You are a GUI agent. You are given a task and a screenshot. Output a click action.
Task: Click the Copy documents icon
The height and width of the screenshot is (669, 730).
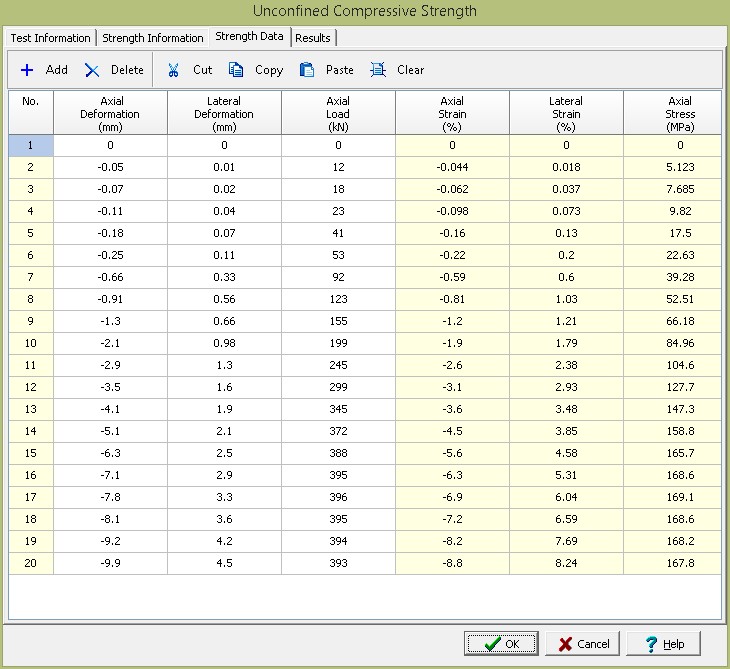236,70
